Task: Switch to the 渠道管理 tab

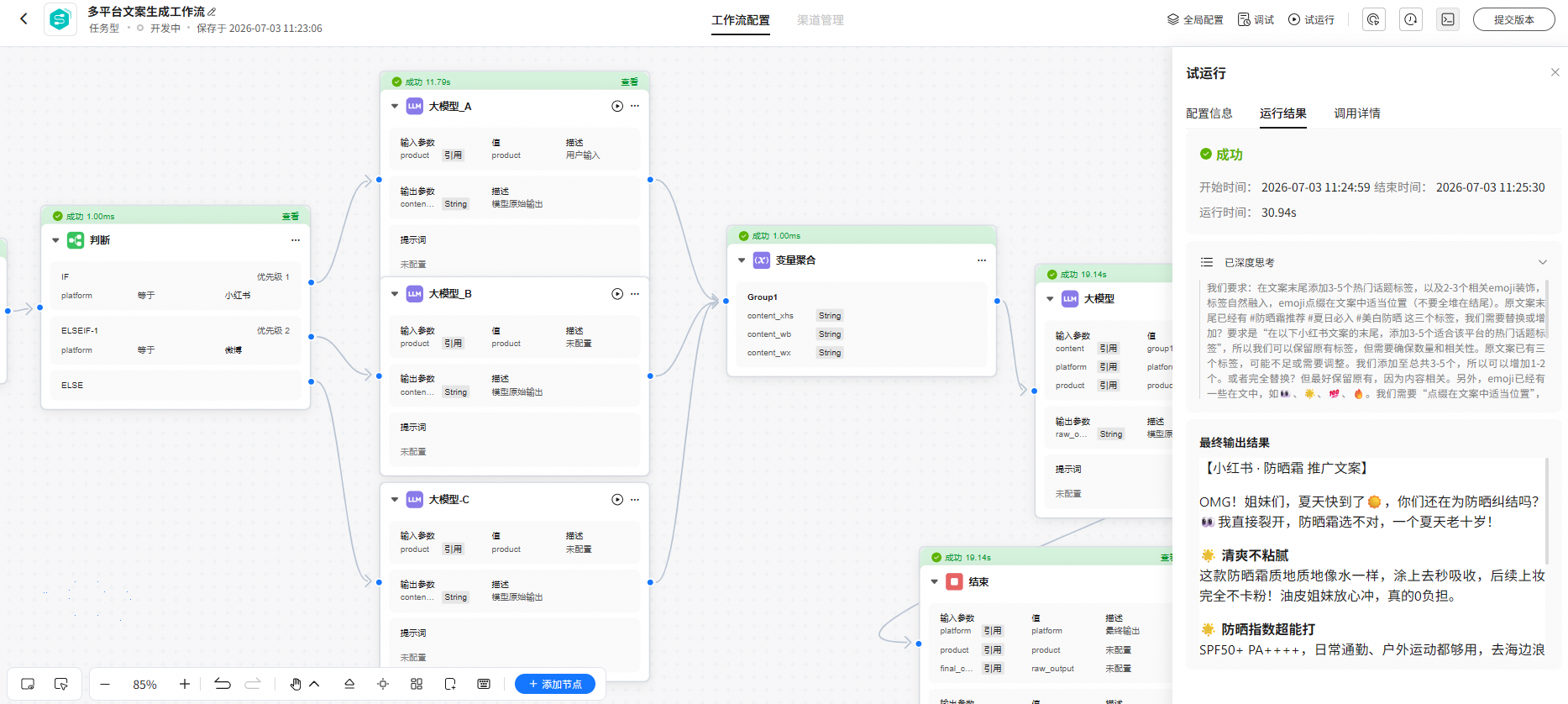Action: tap(821, 20)
